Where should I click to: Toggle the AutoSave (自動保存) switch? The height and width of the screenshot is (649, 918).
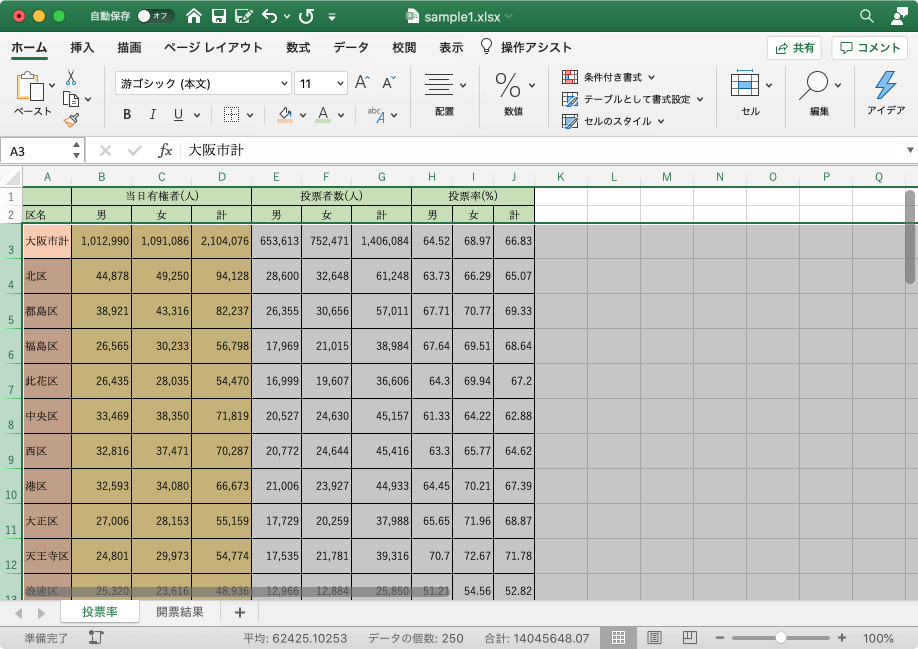[155, 16]
